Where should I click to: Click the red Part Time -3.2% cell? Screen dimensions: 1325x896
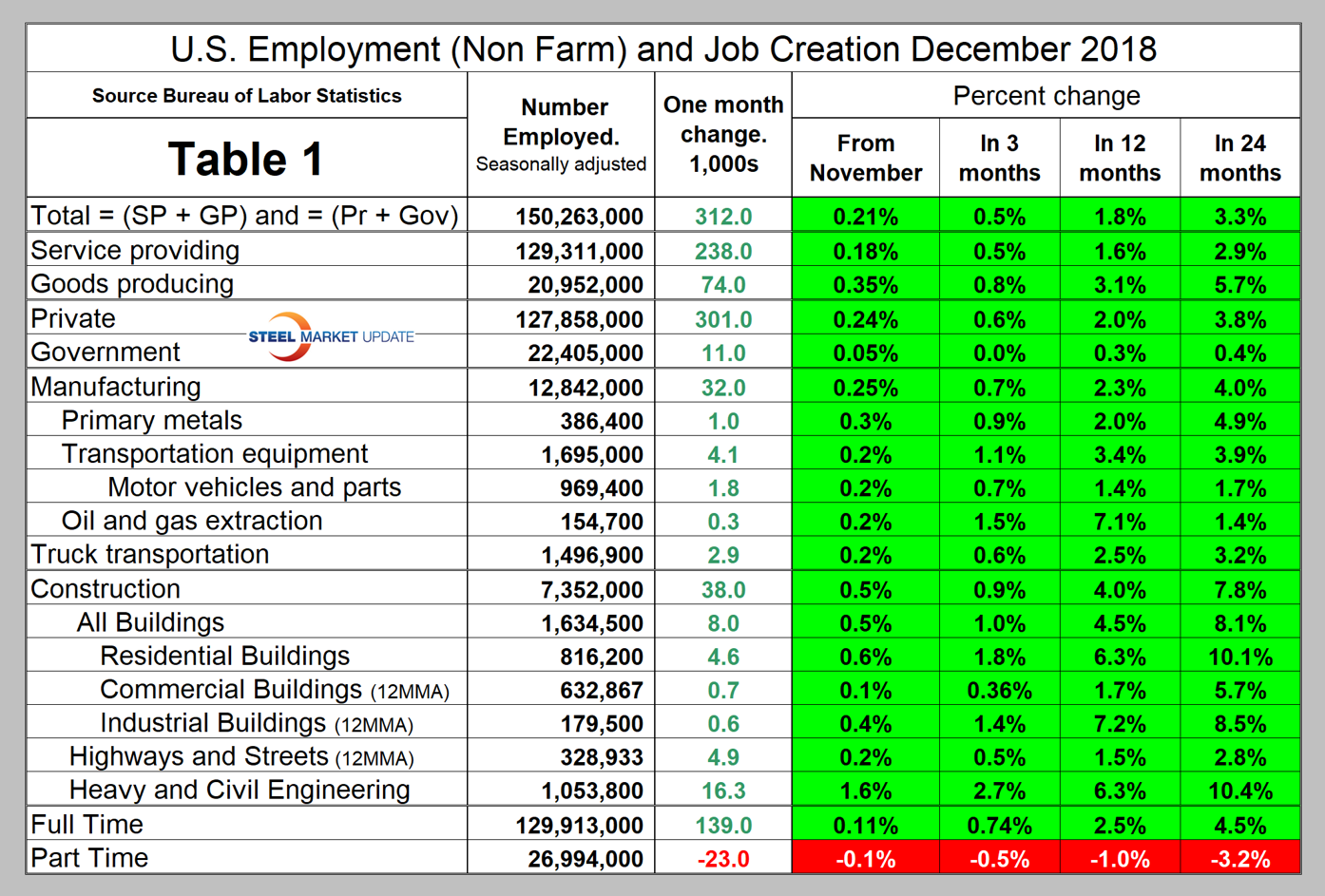click(x=1239, y=859)
